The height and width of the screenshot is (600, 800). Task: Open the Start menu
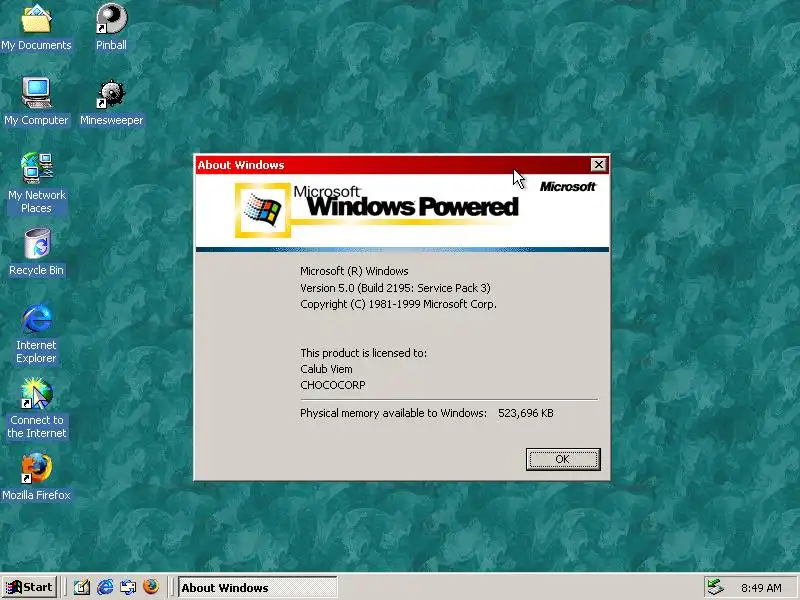coord(29,587)
